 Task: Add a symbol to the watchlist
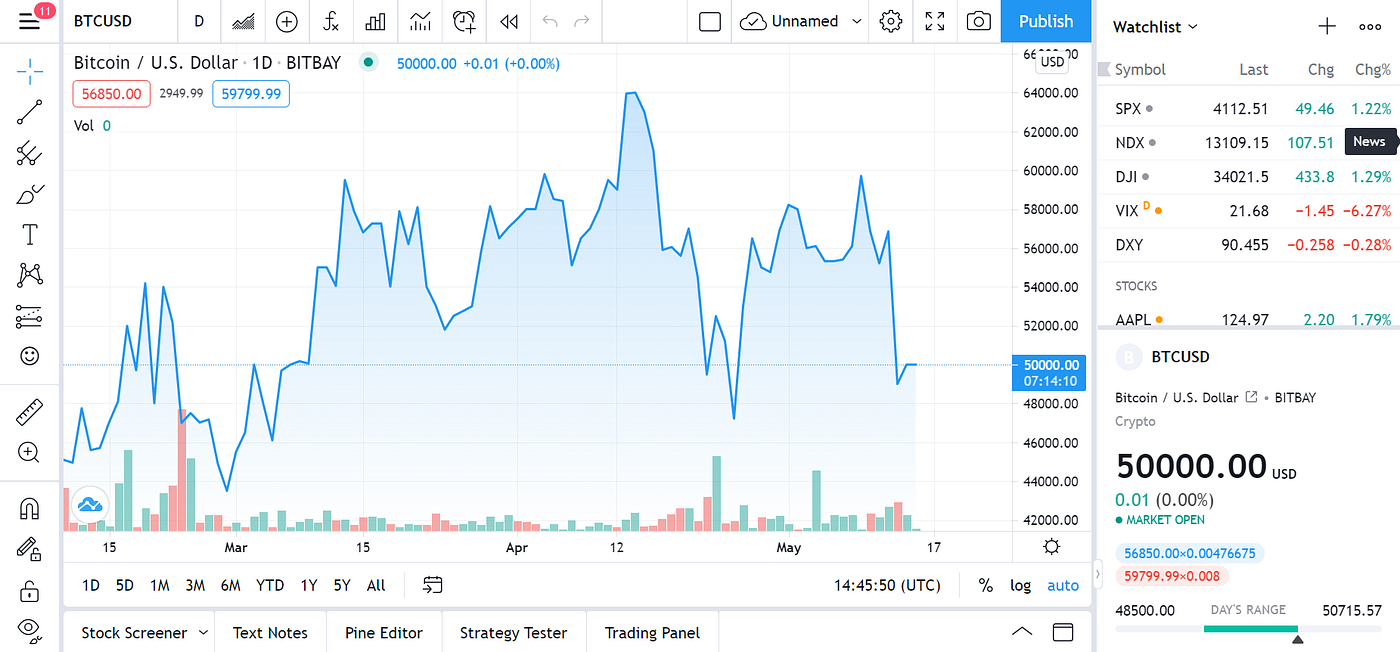1327,27
